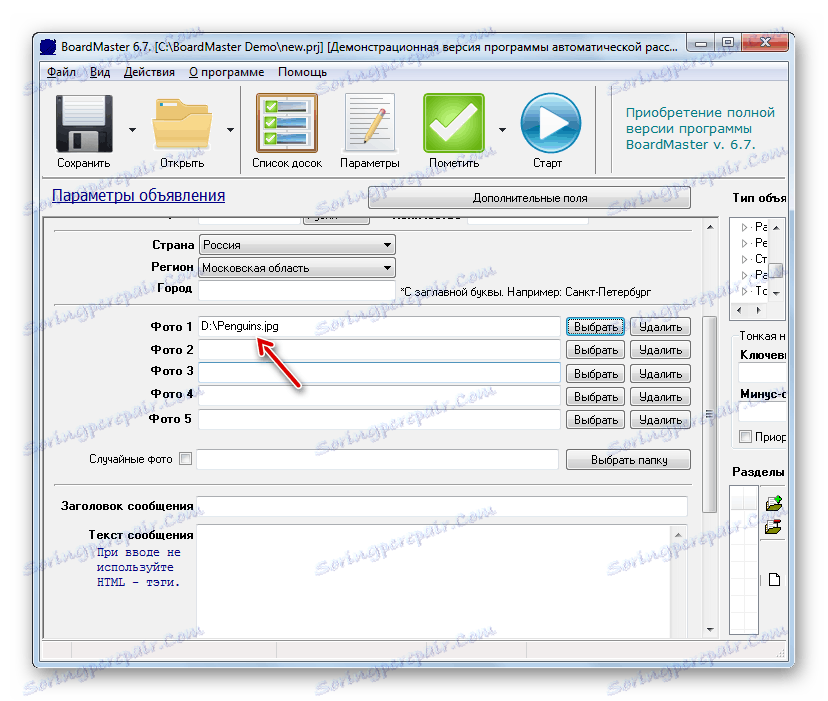The width and height of the screenshot is (828, 701).
Task: Click the remove section red folder icon
Action: (774, 526)
